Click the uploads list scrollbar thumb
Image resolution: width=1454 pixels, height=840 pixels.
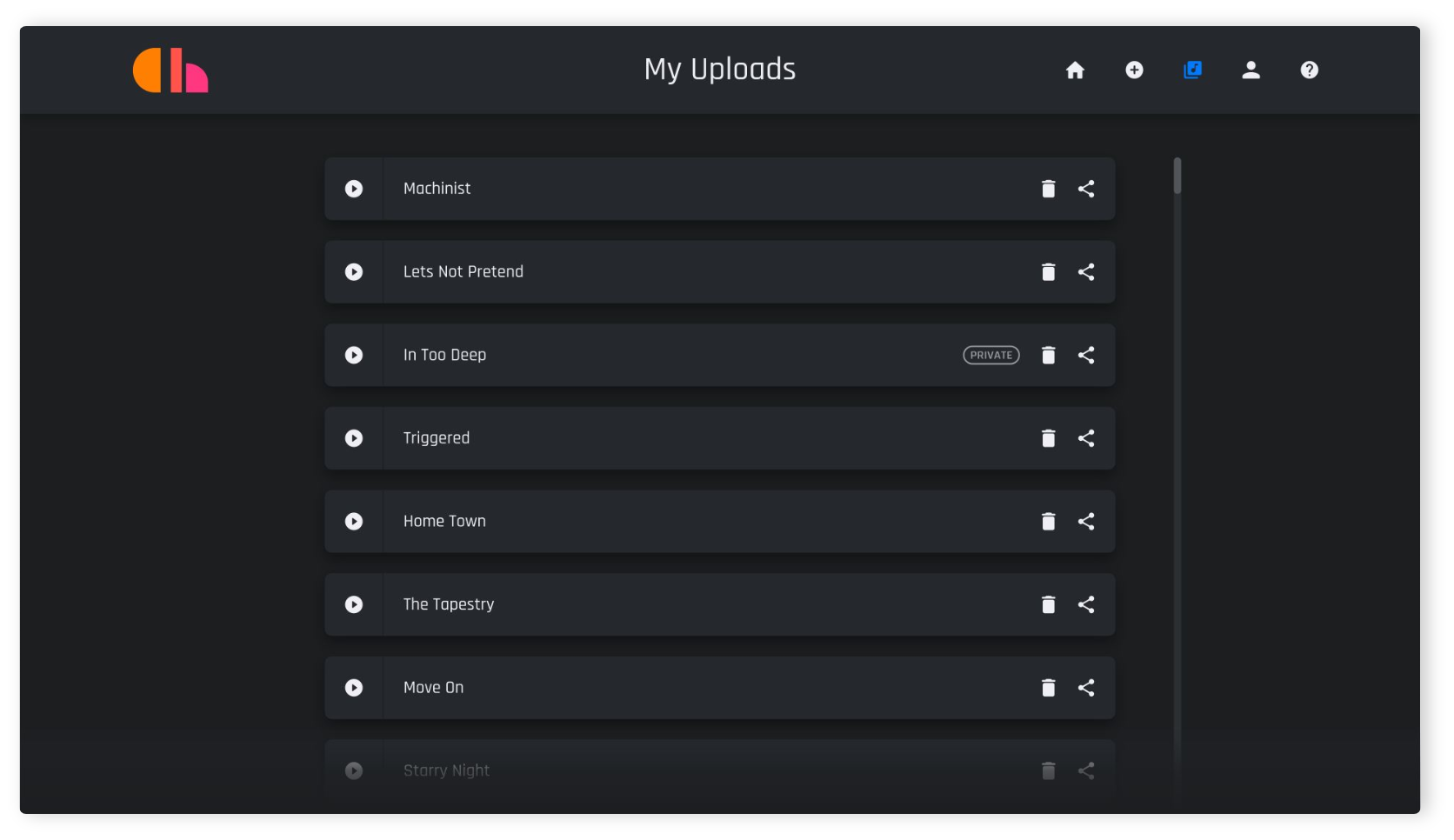pos(1177,176)
